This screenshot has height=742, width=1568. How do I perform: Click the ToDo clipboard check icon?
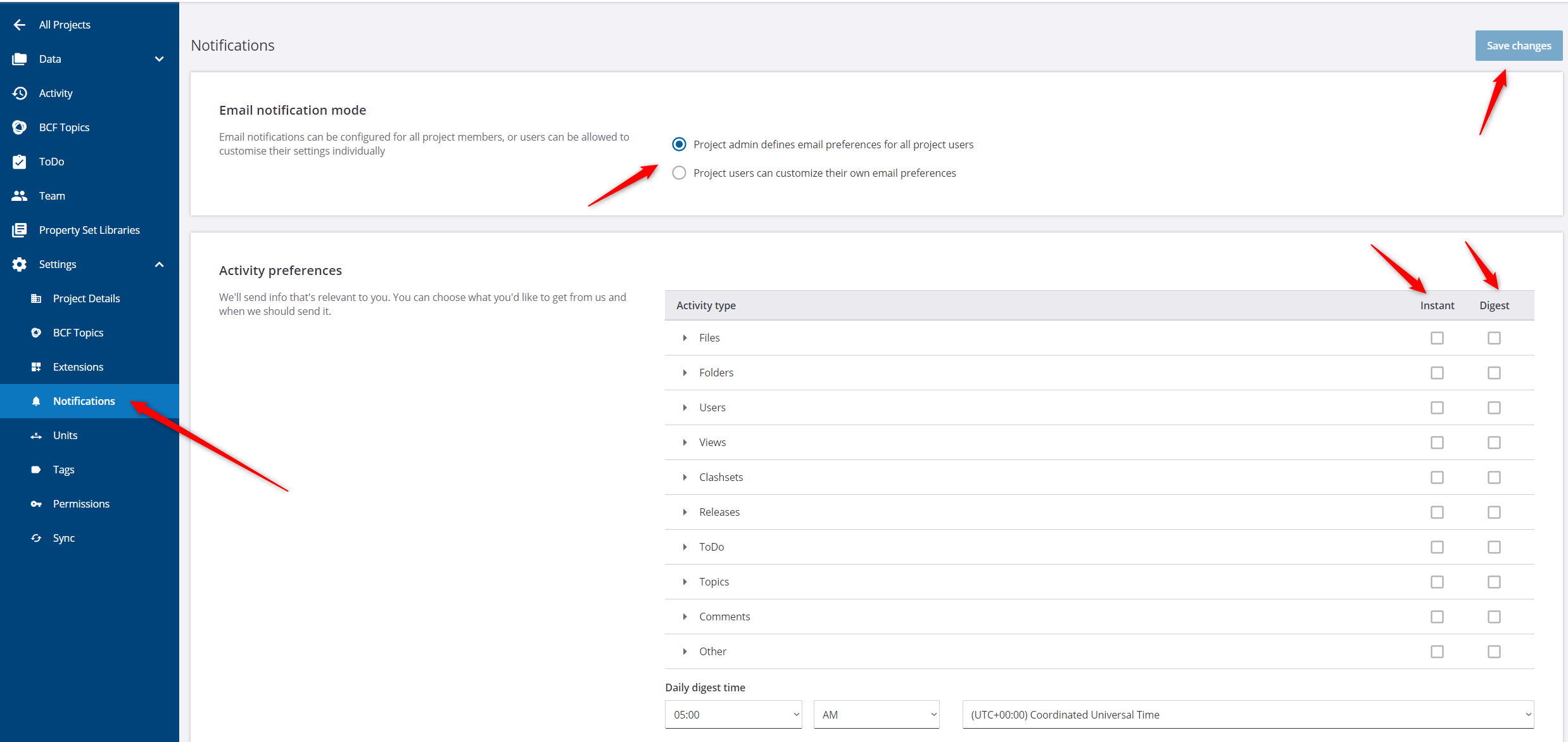coord(20,162)
